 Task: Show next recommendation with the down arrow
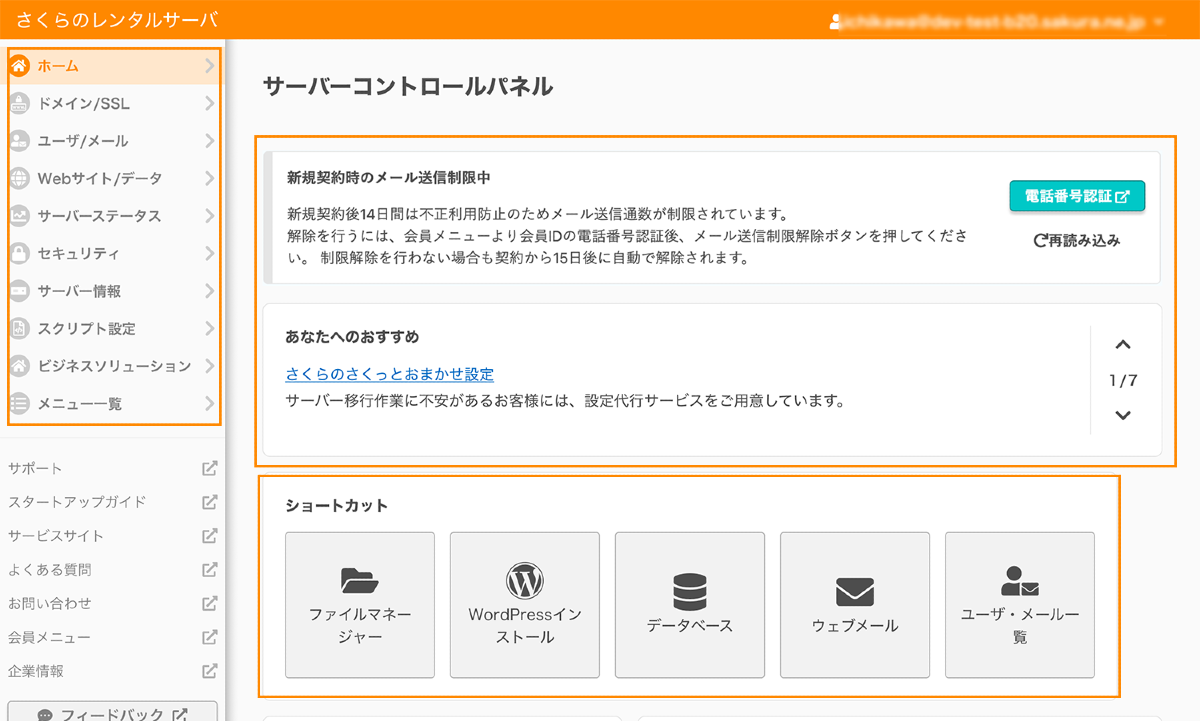pyautogui.click(x=1122, y=413)
